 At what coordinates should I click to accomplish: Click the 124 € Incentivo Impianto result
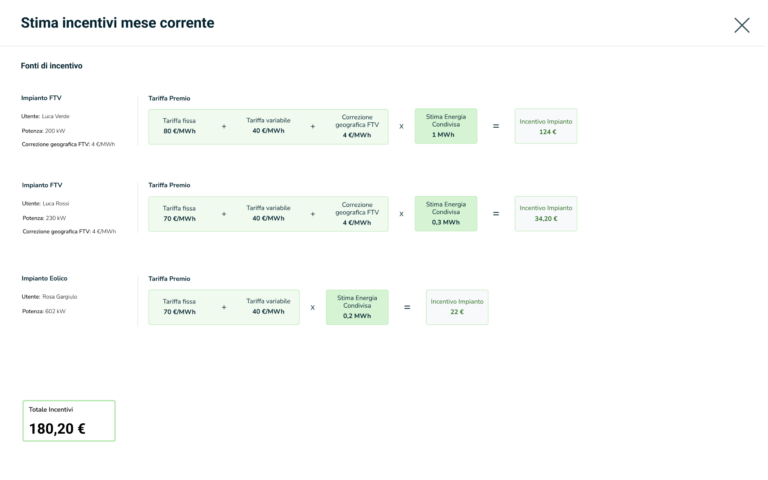point(546,126)
